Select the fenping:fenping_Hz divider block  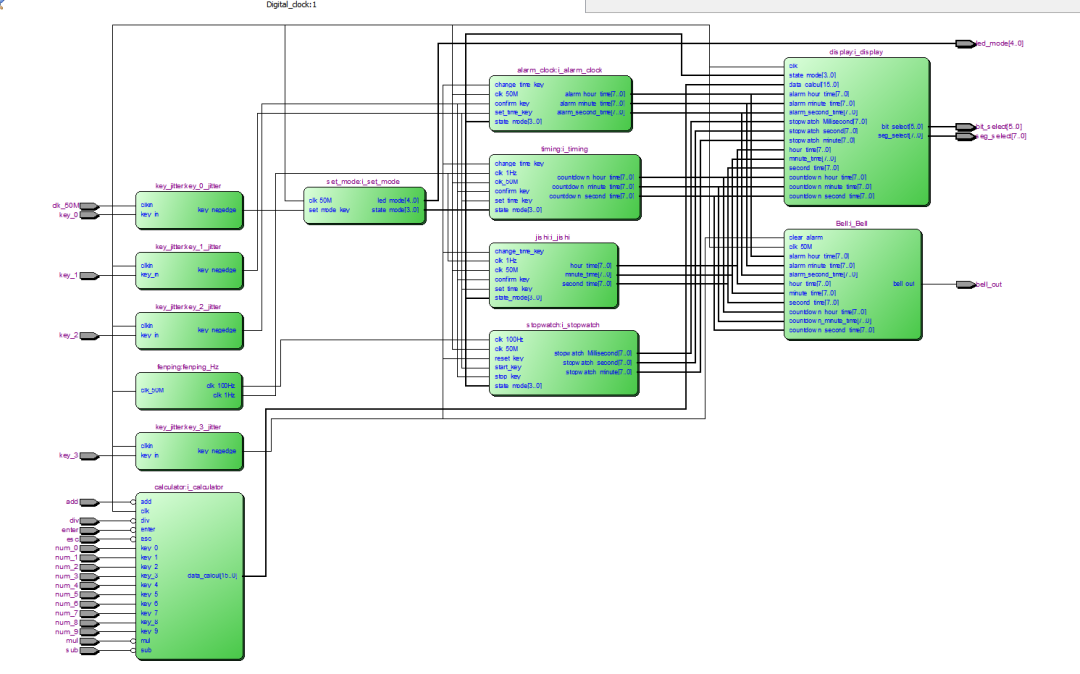pyautogui.click(x=189, y=390)
